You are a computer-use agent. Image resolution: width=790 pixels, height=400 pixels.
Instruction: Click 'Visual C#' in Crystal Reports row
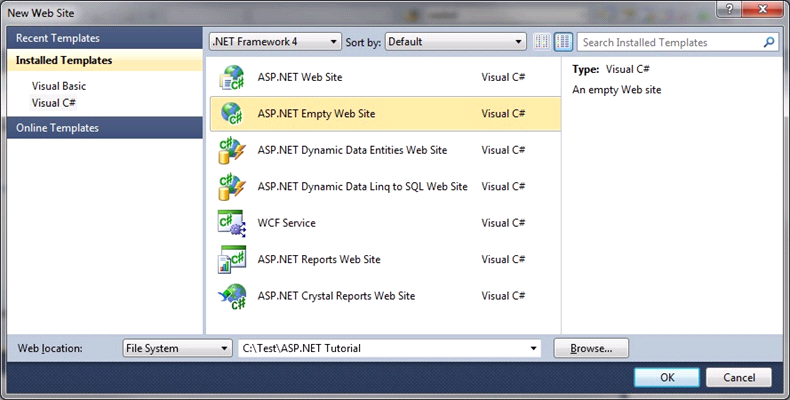(503, 296)
